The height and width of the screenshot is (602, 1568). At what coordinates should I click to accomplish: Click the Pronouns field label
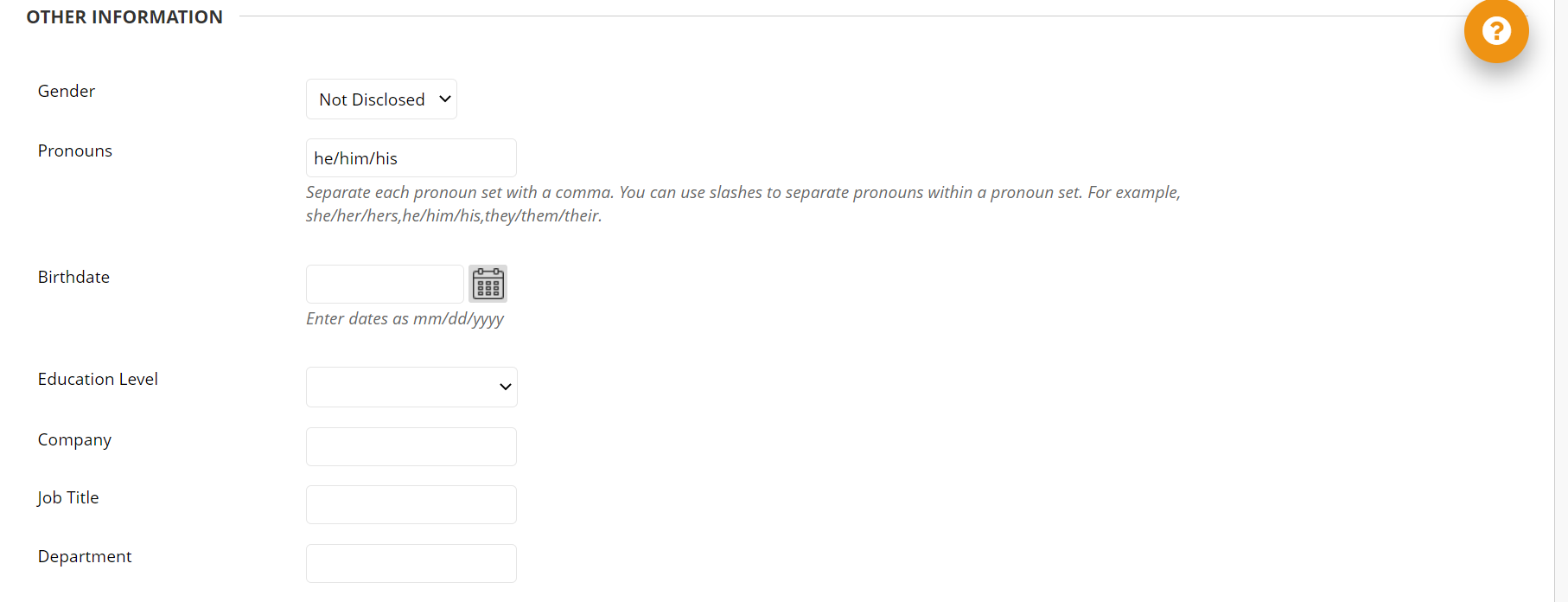point(75,150)
